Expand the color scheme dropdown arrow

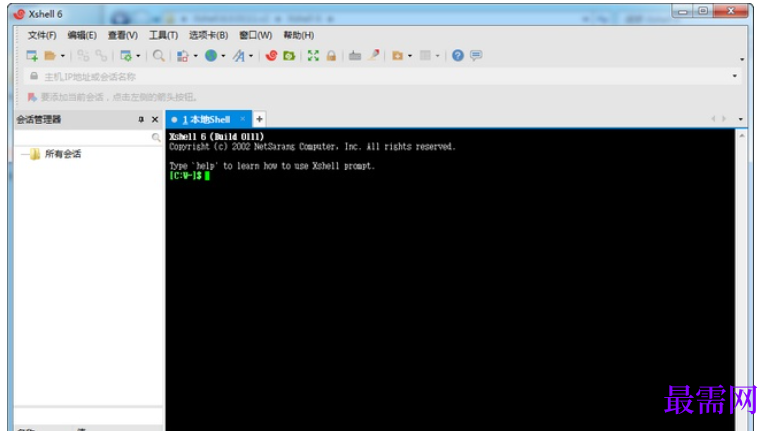pyautogui.click(x=195, y=56)
